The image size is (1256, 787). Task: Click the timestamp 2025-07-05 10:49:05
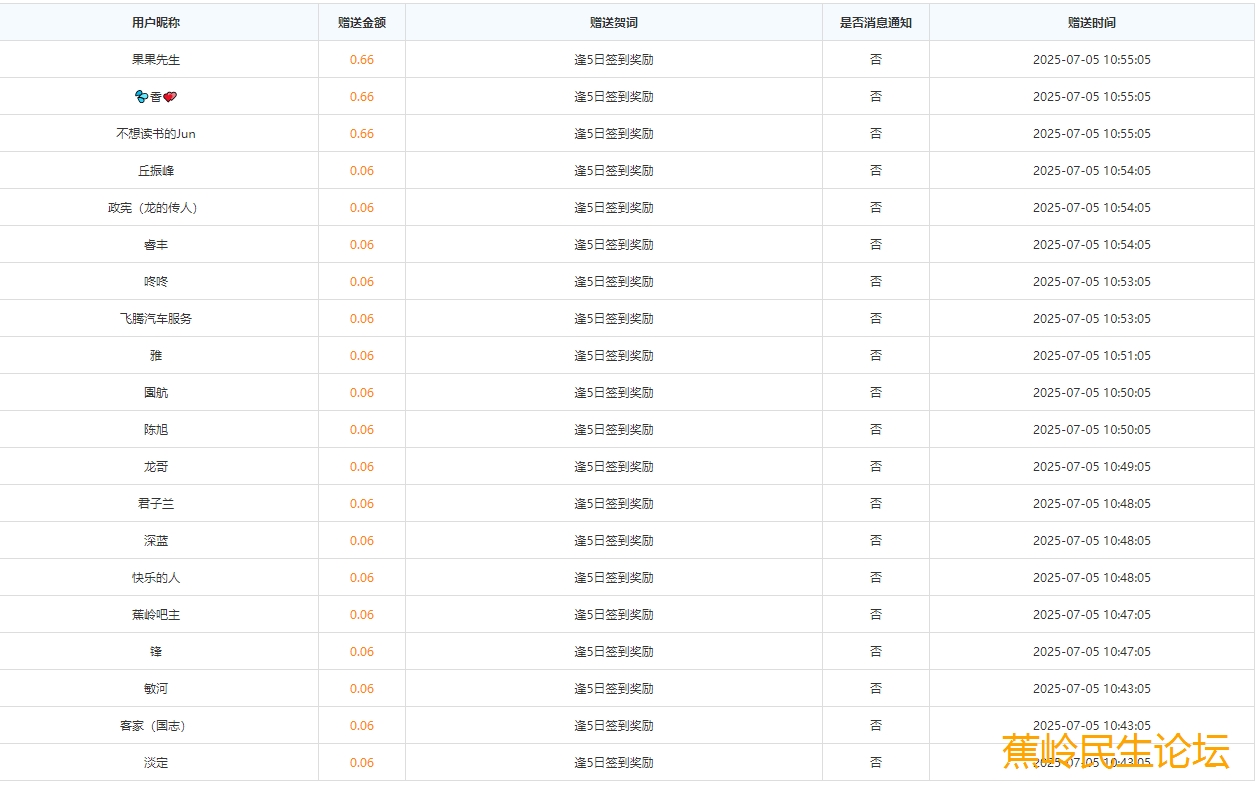click(x=1091, y=467)
